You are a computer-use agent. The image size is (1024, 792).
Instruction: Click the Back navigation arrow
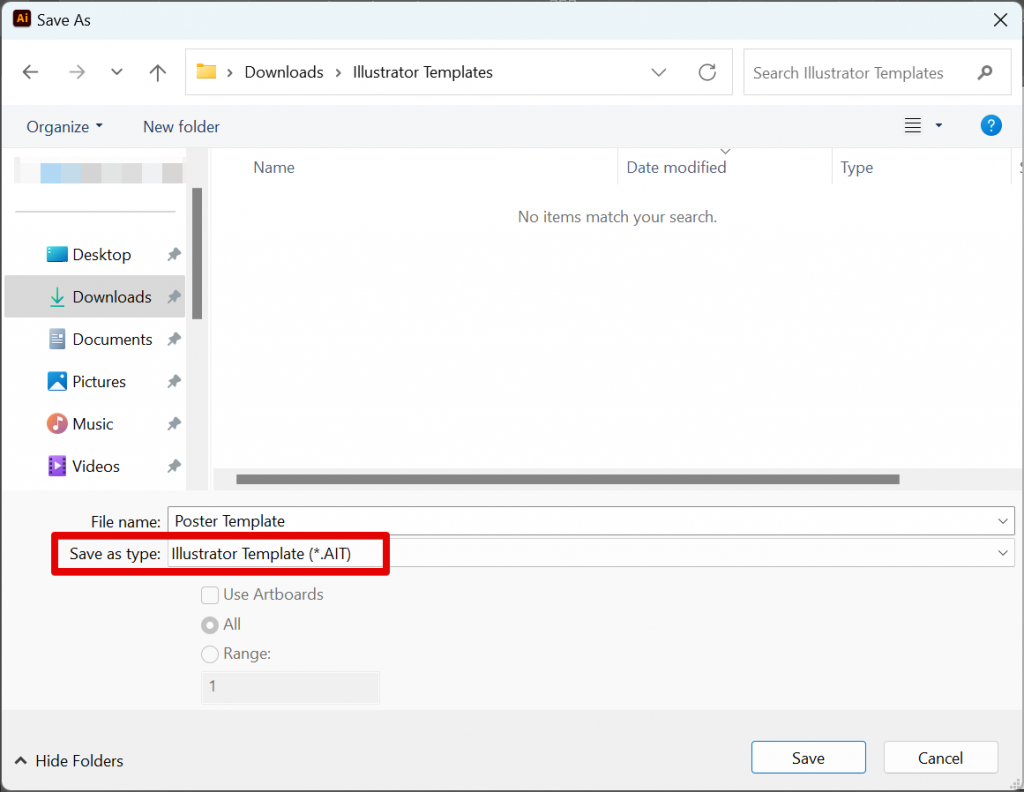[30, 72]
